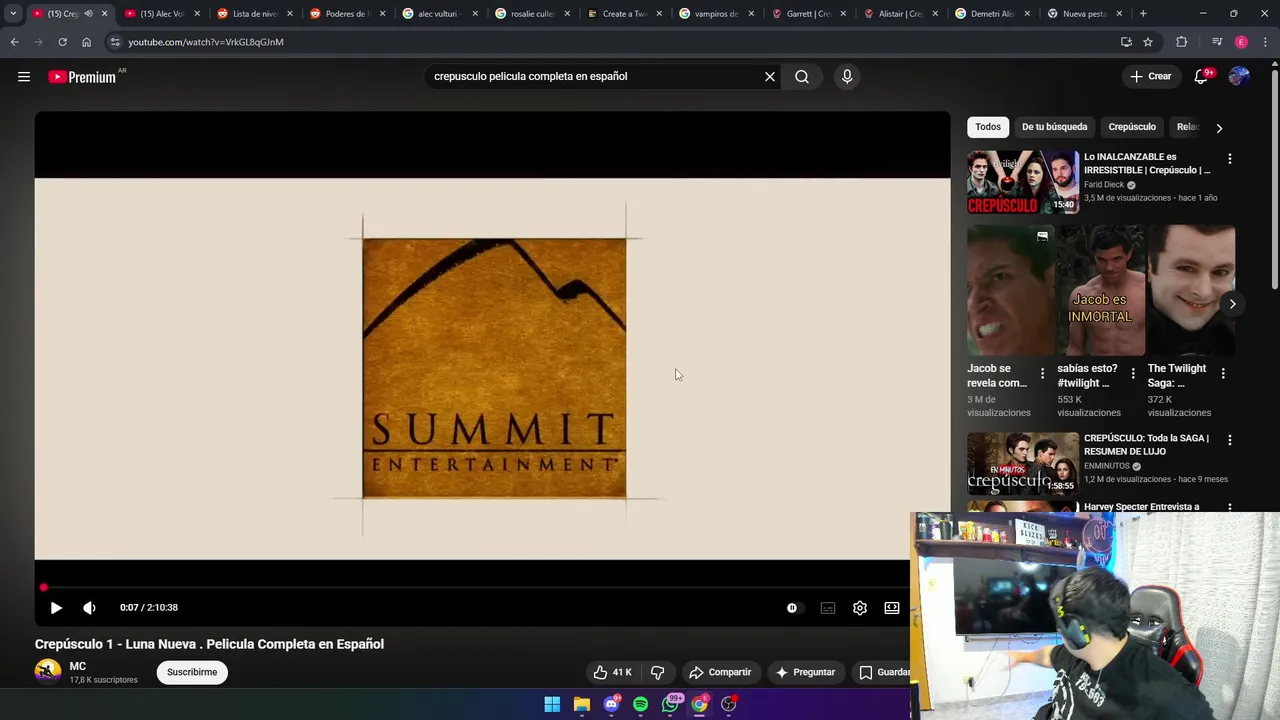
Task: Expand Chrome tab search dropdown
Action: 13,14
